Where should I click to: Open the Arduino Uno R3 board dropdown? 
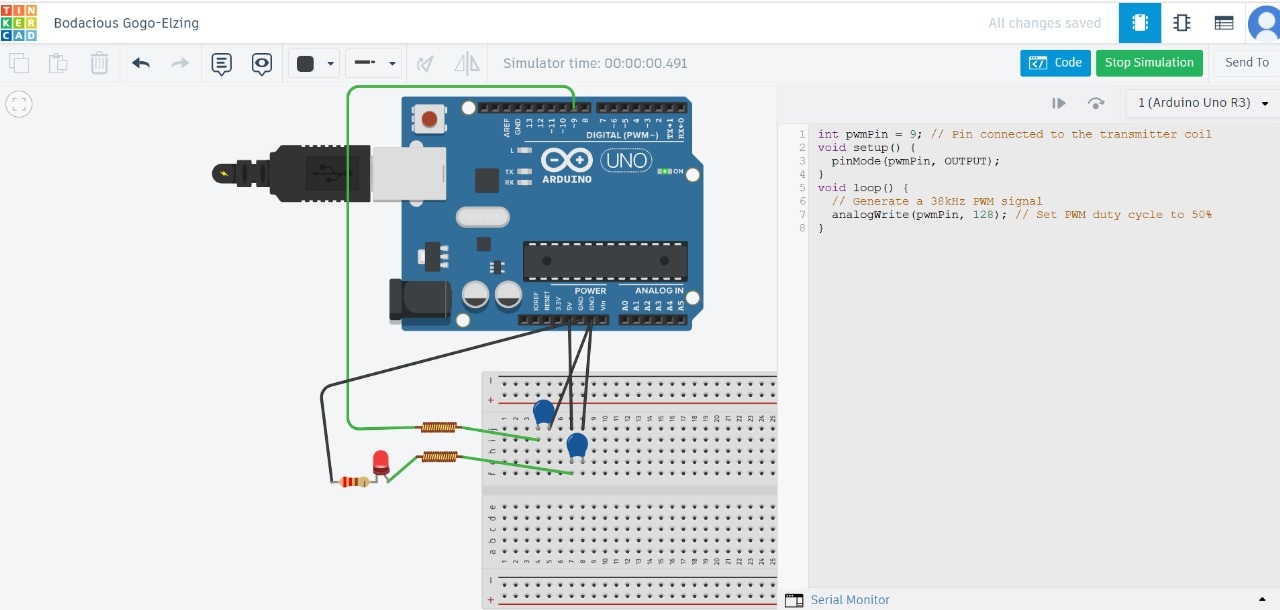(1203, 103)
